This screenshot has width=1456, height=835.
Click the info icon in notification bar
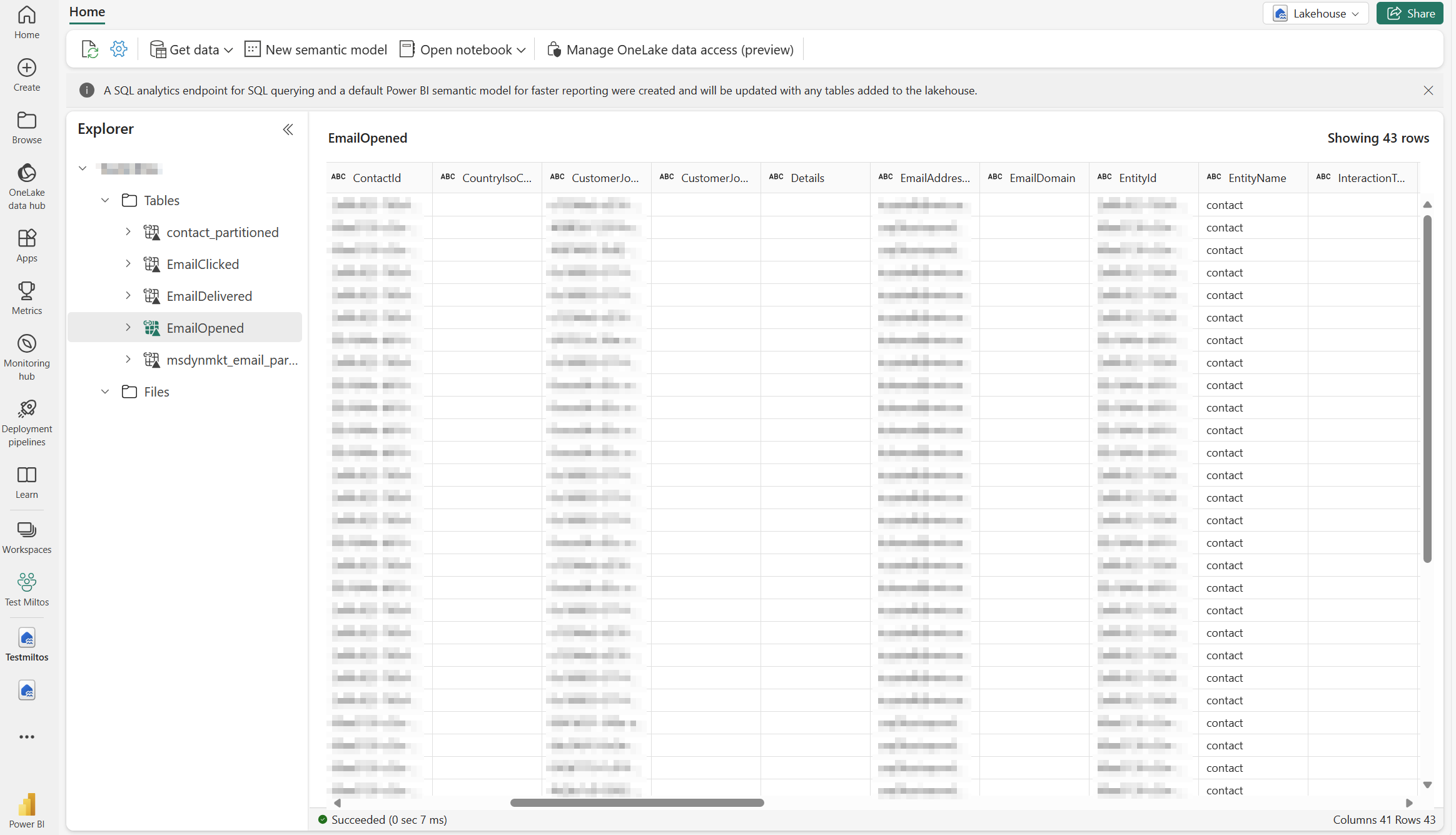click(87, 91)
